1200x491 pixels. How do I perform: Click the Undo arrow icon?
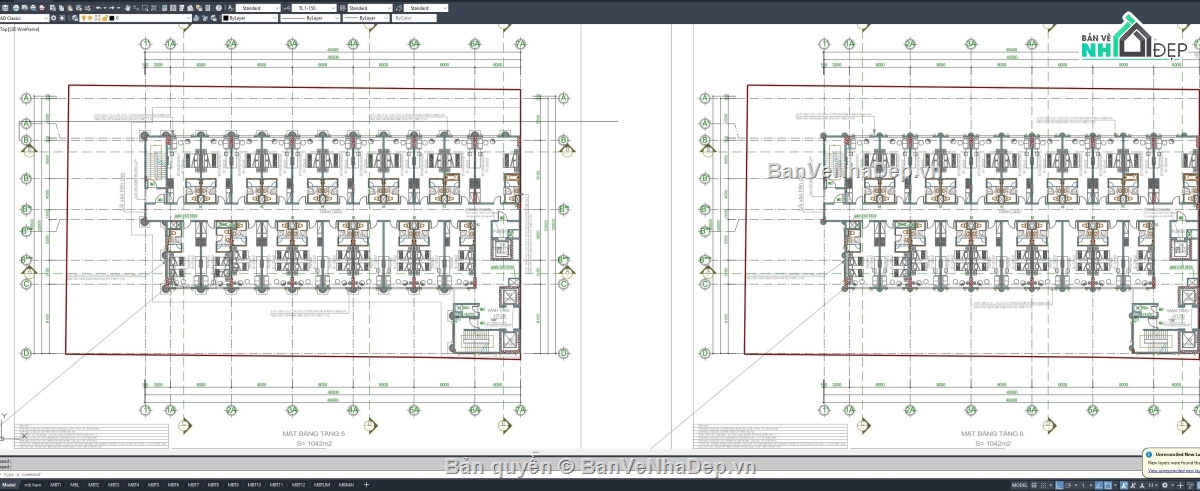point(98,7)
